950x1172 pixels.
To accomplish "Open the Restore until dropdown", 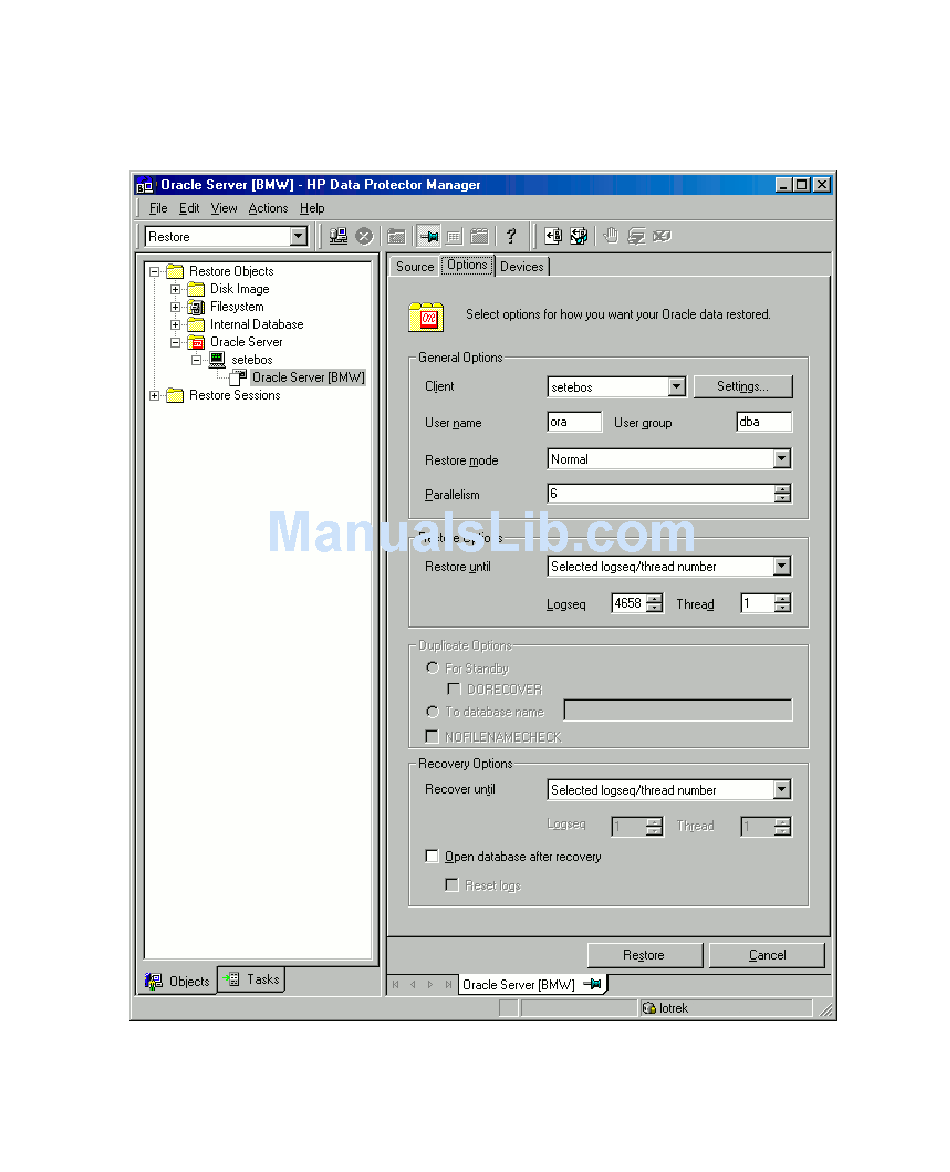I will (x=782, y=566).
